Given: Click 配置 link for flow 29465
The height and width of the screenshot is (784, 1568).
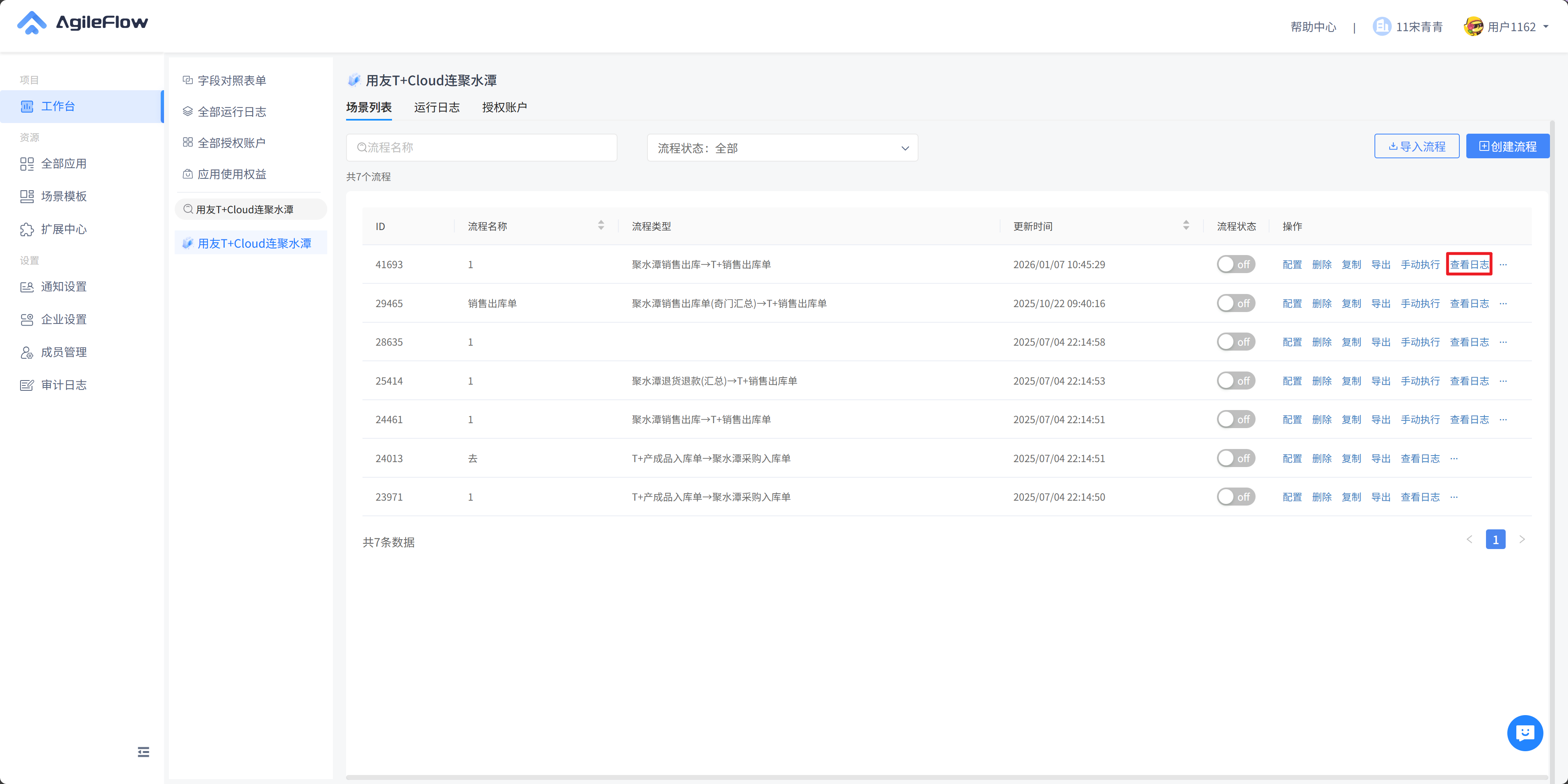Looking at the screenshot, I should [1292, 303].
